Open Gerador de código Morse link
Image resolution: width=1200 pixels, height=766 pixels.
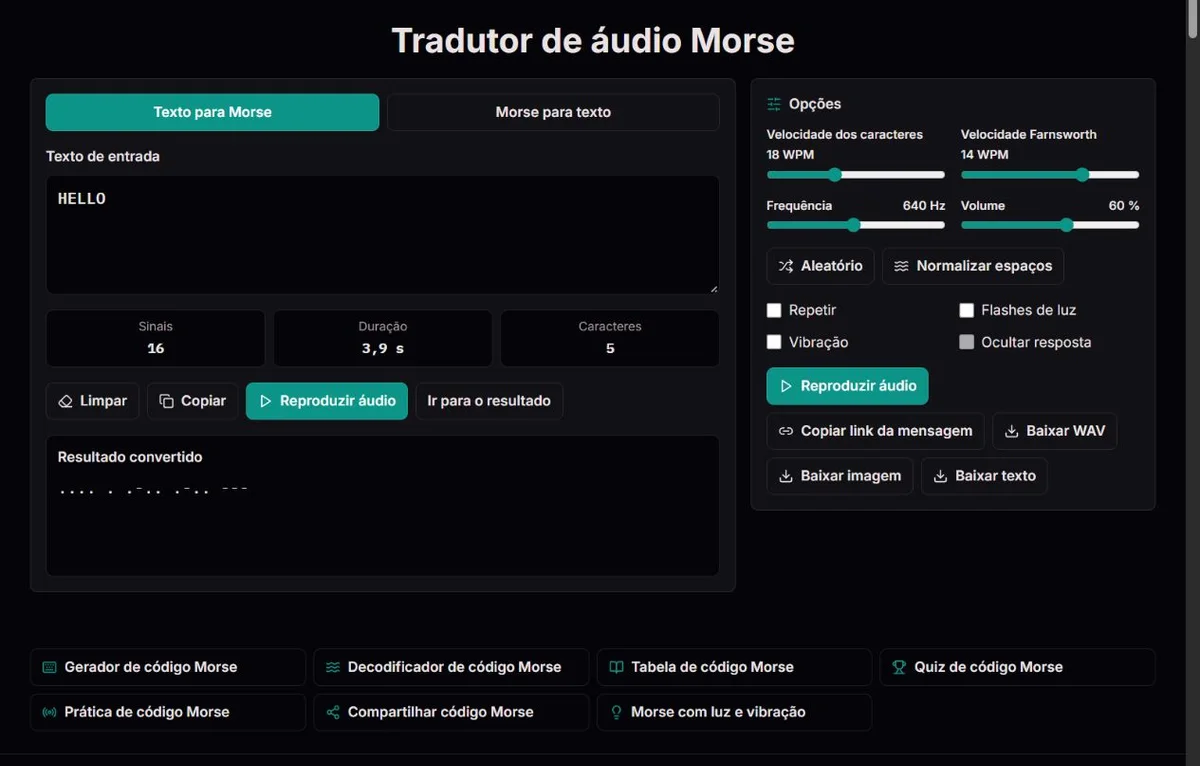168,667
